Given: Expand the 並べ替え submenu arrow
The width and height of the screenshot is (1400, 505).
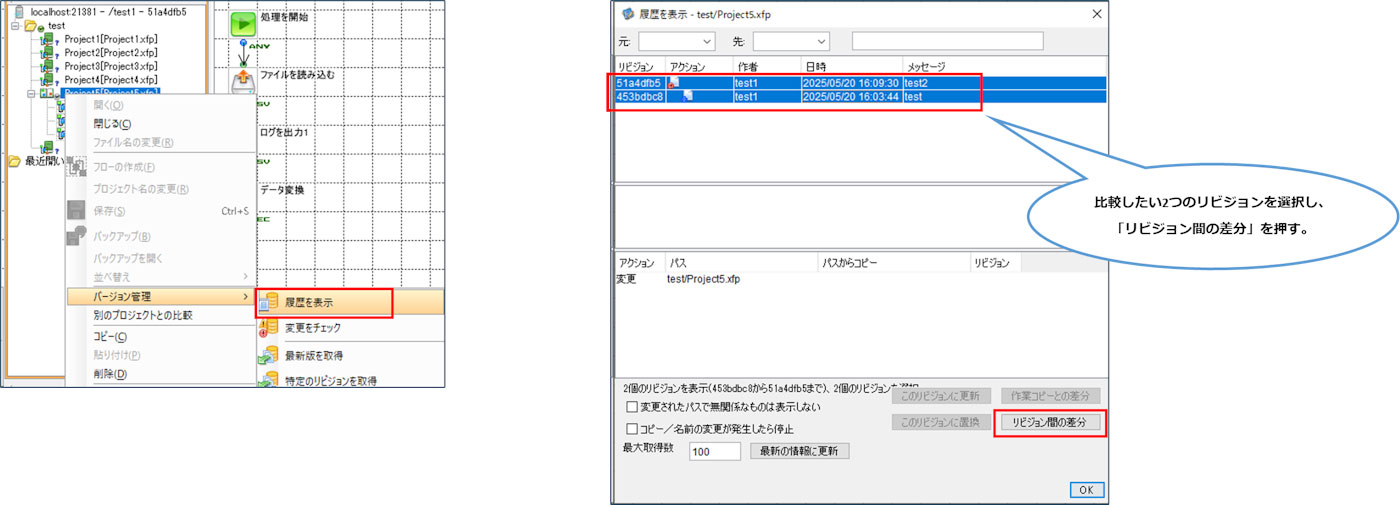Looking at the screenshot, I should coord(245,276).
